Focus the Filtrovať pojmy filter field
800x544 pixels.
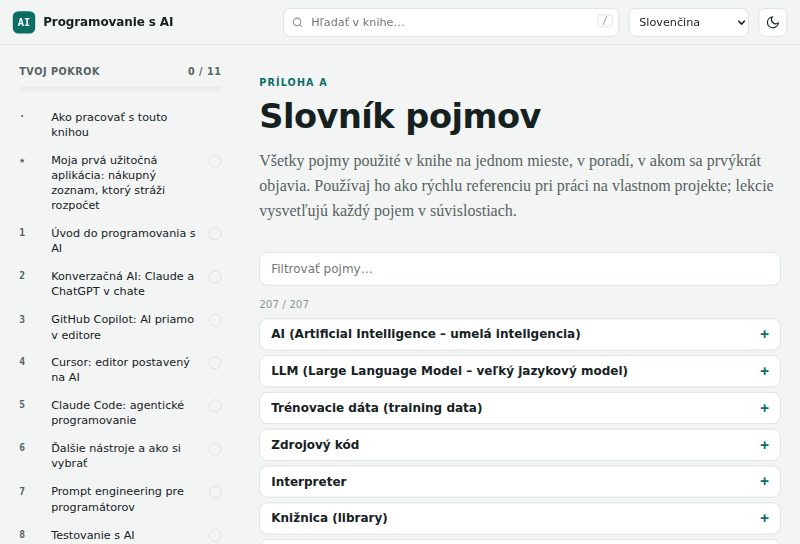[519, 269]
